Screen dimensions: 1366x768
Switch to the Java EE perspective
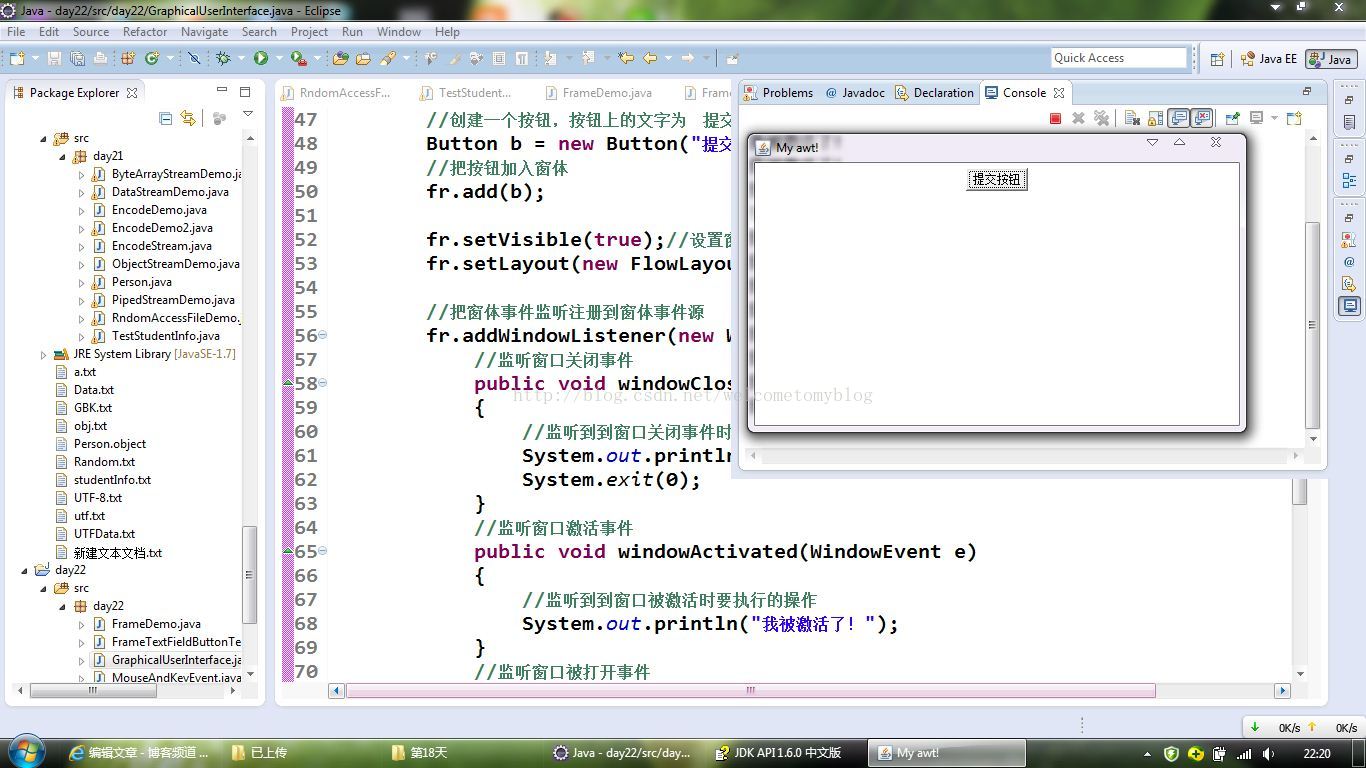[x=1268, y=59]
